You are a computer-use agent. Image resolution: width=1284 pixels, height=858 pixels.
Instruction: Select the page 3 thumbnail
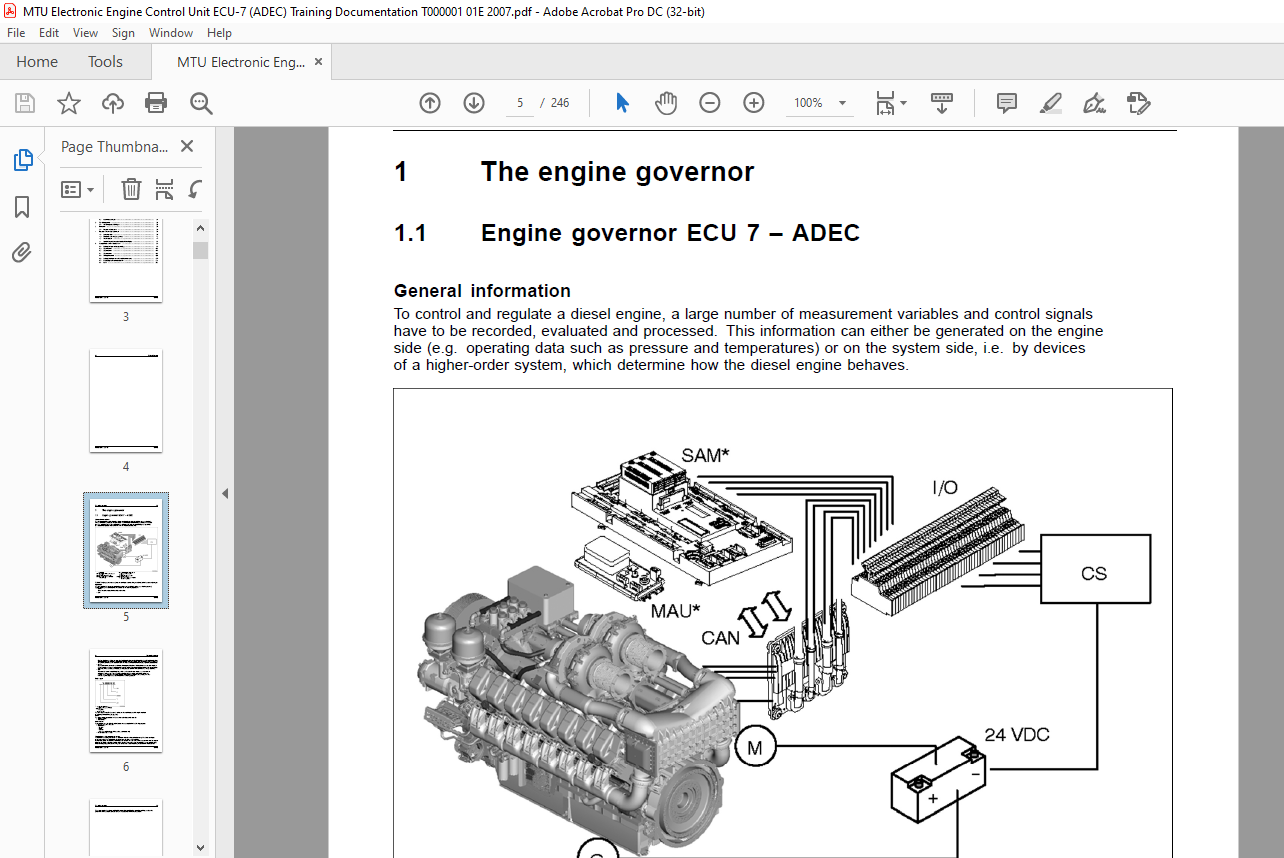tap(126, 261)
